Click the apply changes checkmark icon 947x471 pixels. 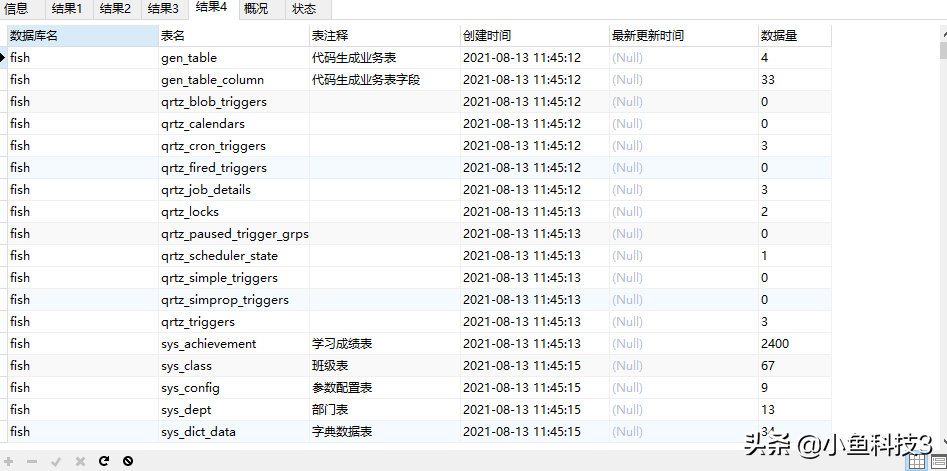pos(56,461)
